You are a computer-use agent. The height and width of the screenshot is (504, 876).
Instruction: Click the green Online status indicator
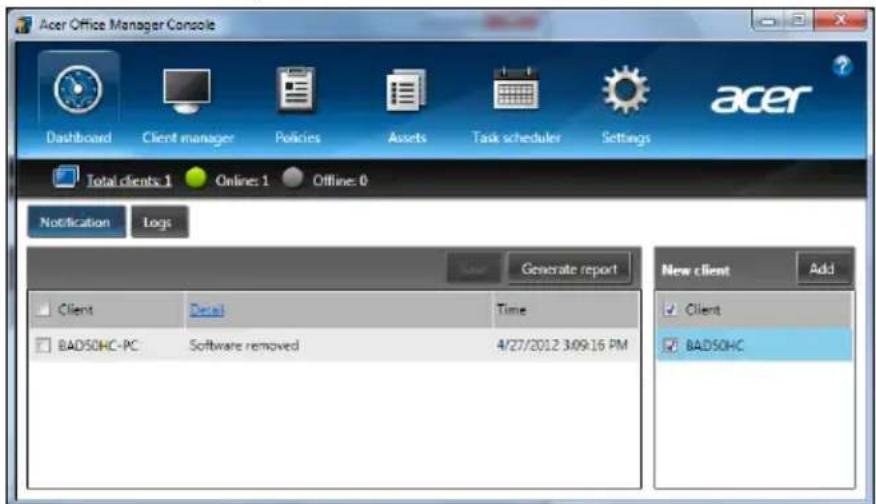click(x=196, y=178)
